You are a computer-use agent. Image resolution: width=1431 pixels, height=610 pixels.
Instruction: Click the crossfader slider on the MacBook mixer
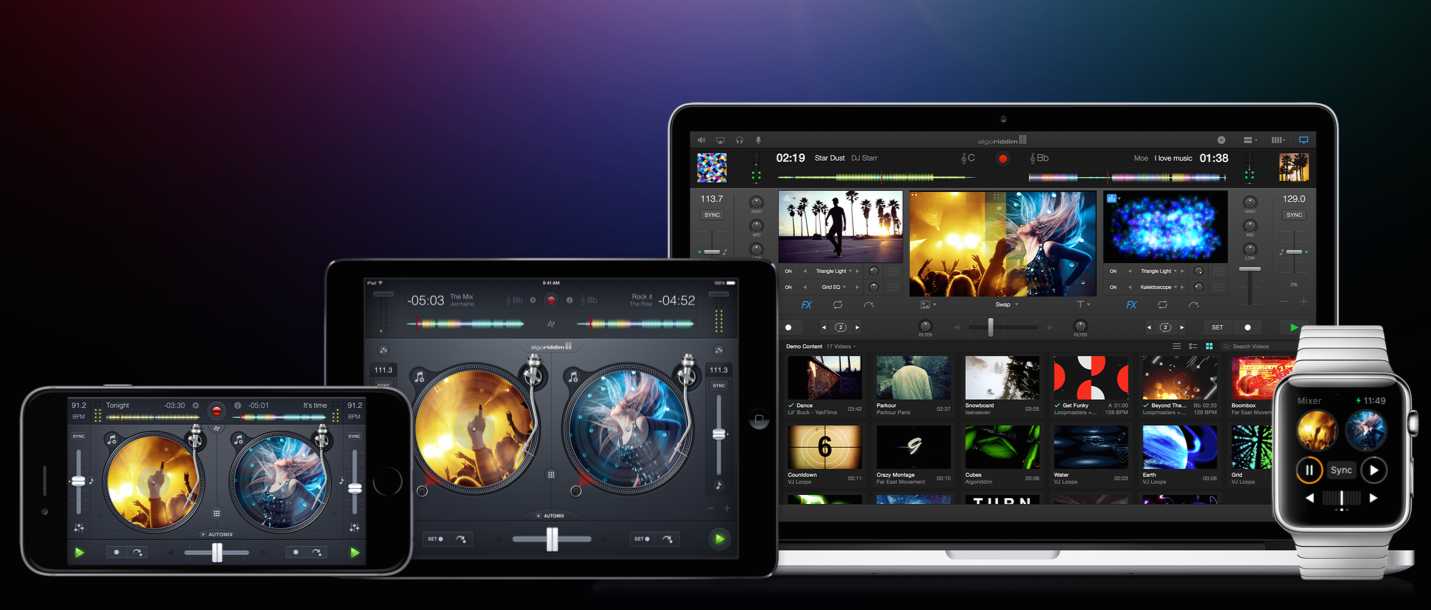[x=990, y=327]
